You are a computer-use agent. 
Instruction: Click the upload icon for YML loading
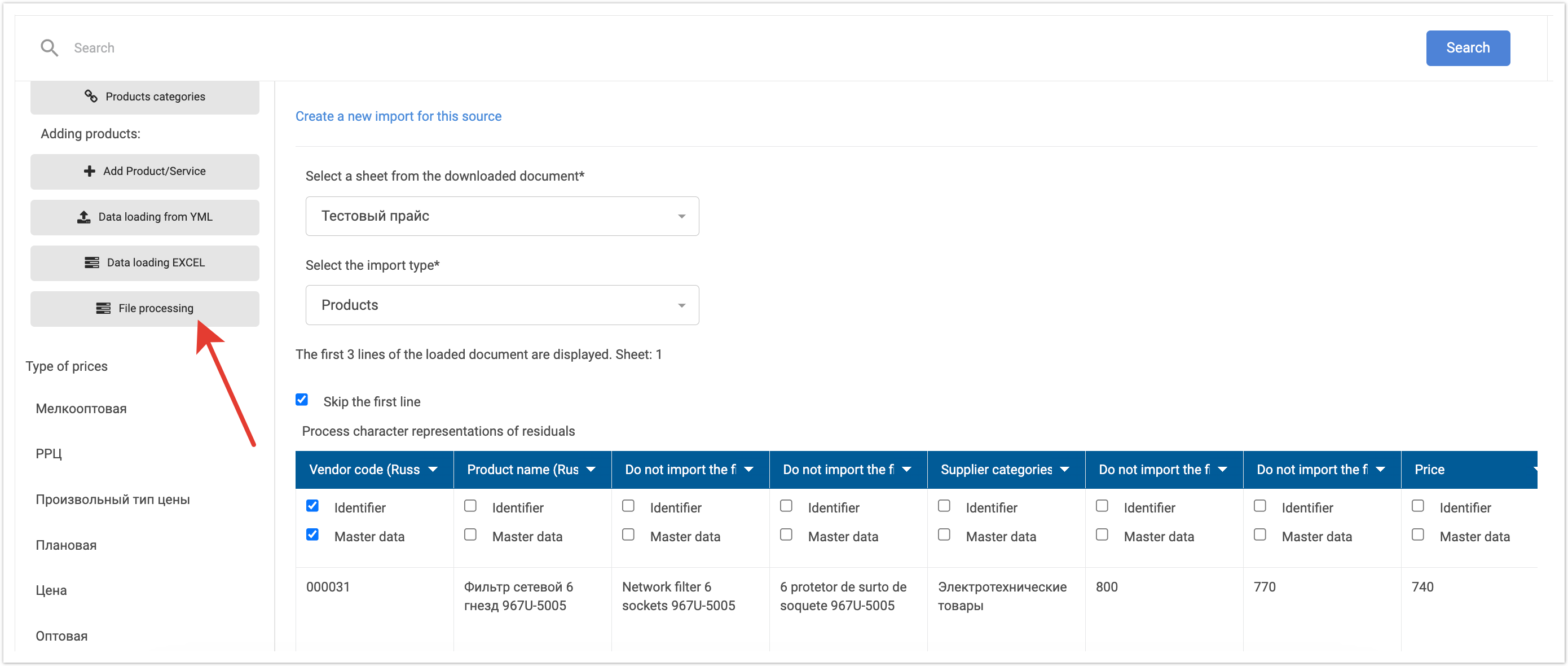coord(84,217)
